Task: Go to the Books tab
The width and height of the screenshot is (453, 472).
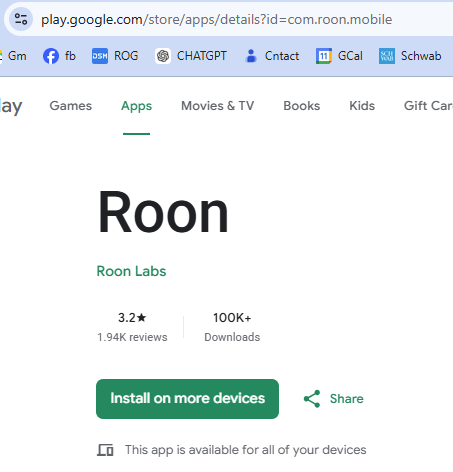Action: pyautogui.click(x=302, y=106)
